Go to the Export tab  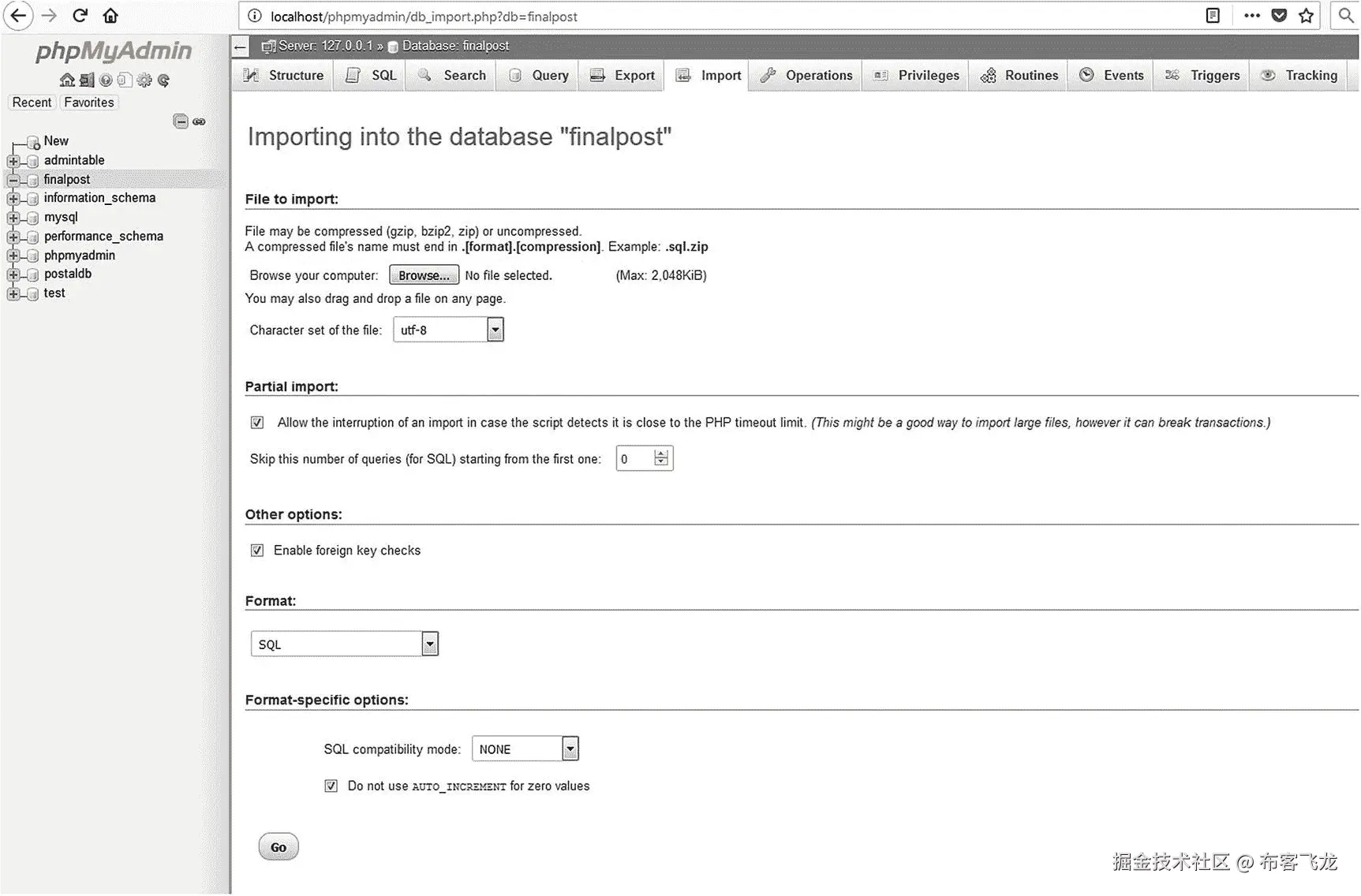point(622,76)
